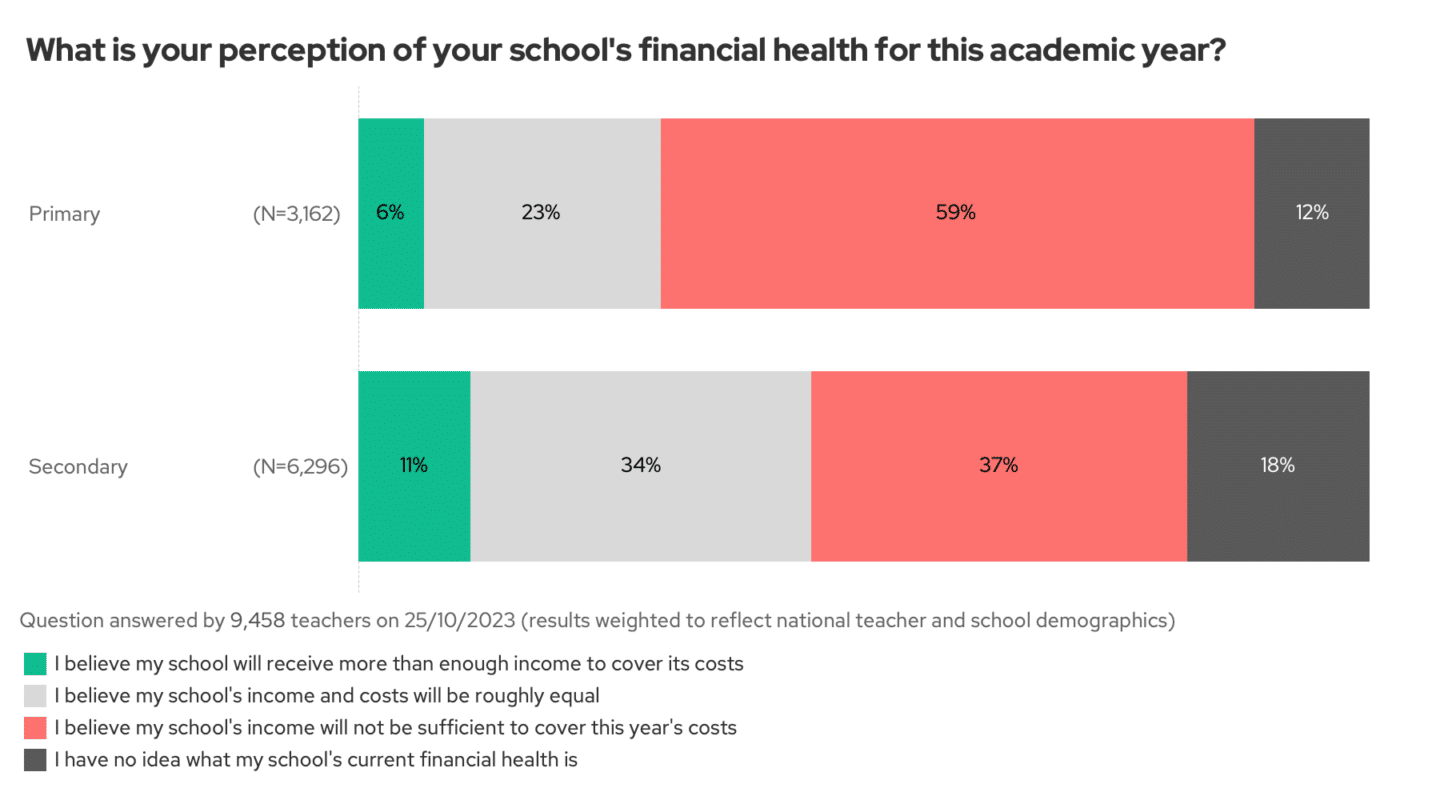Select the Primary 6% green bar segment
This screenshot has width=1440, height=800.
(391, 213)
